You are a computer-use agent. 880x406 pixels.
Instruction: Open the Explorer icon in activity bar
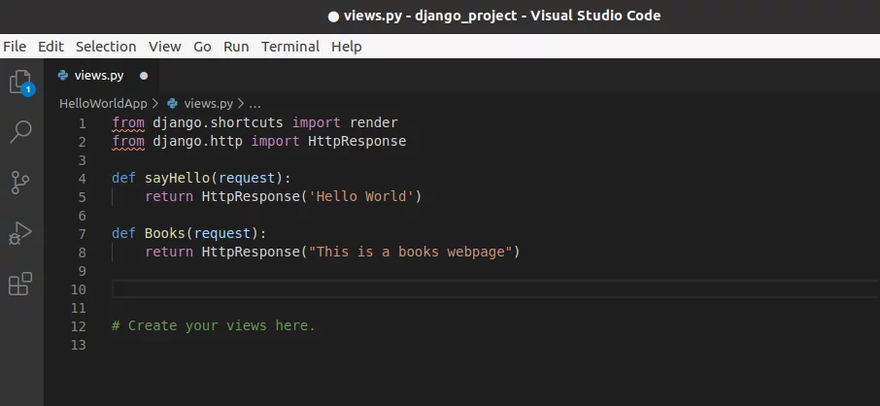click(x=20, y=82)
